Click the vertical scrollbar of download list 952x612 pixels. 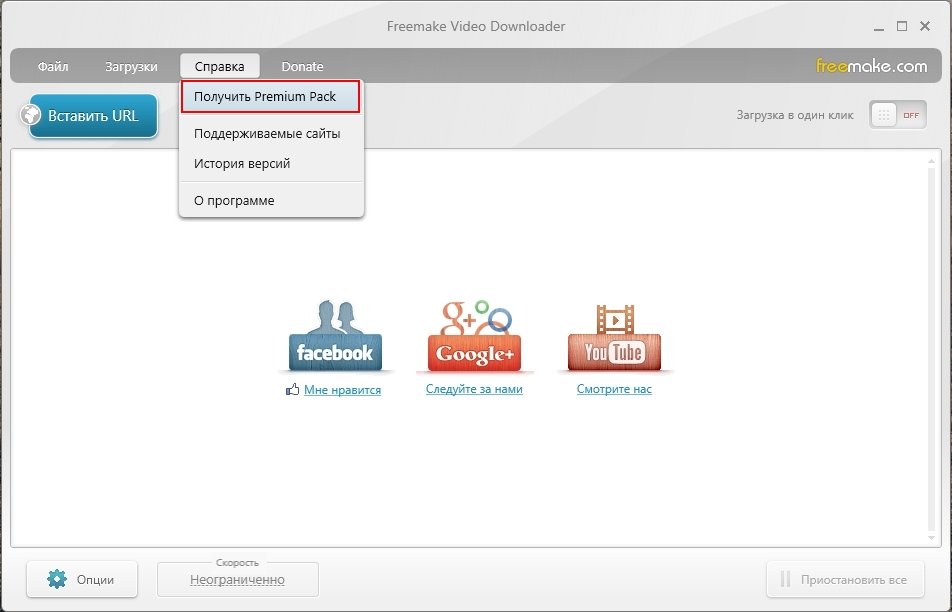(931, 350)
